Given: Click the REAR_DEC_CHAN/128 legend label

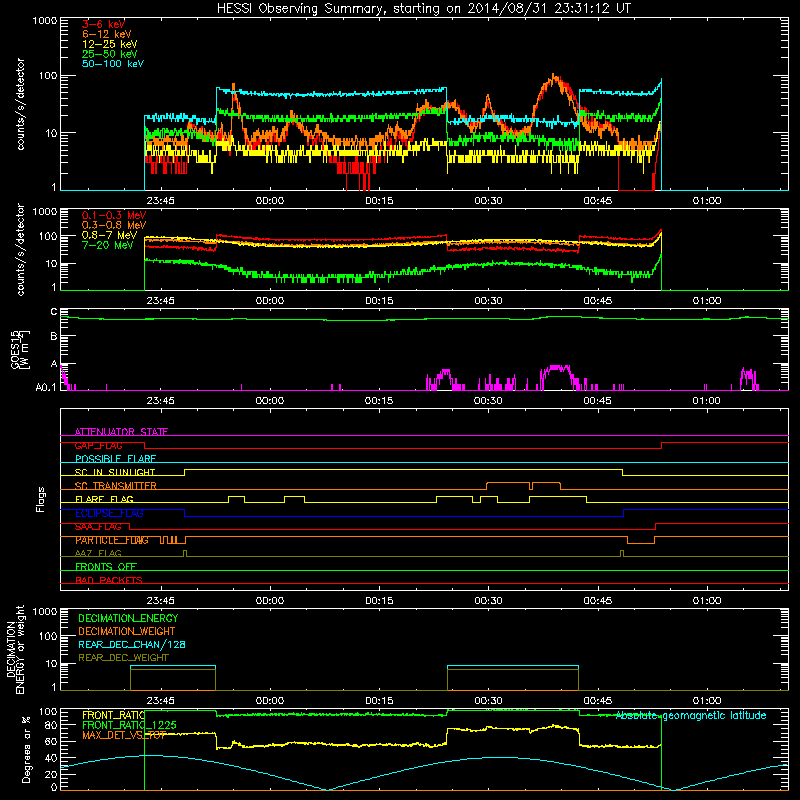Looking at the screenshot, I should tap(132, 645).
